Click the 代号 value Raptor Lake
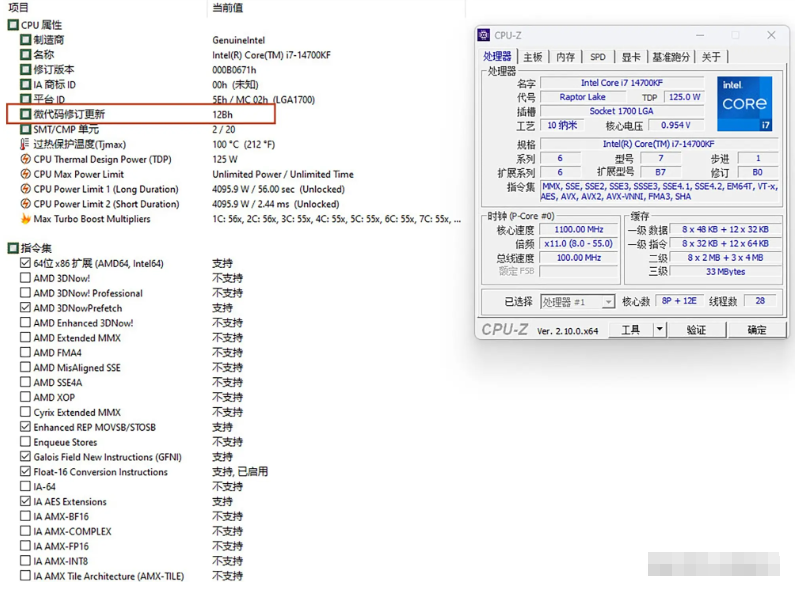This screenshot has height=592, width=796. [582, 97]
